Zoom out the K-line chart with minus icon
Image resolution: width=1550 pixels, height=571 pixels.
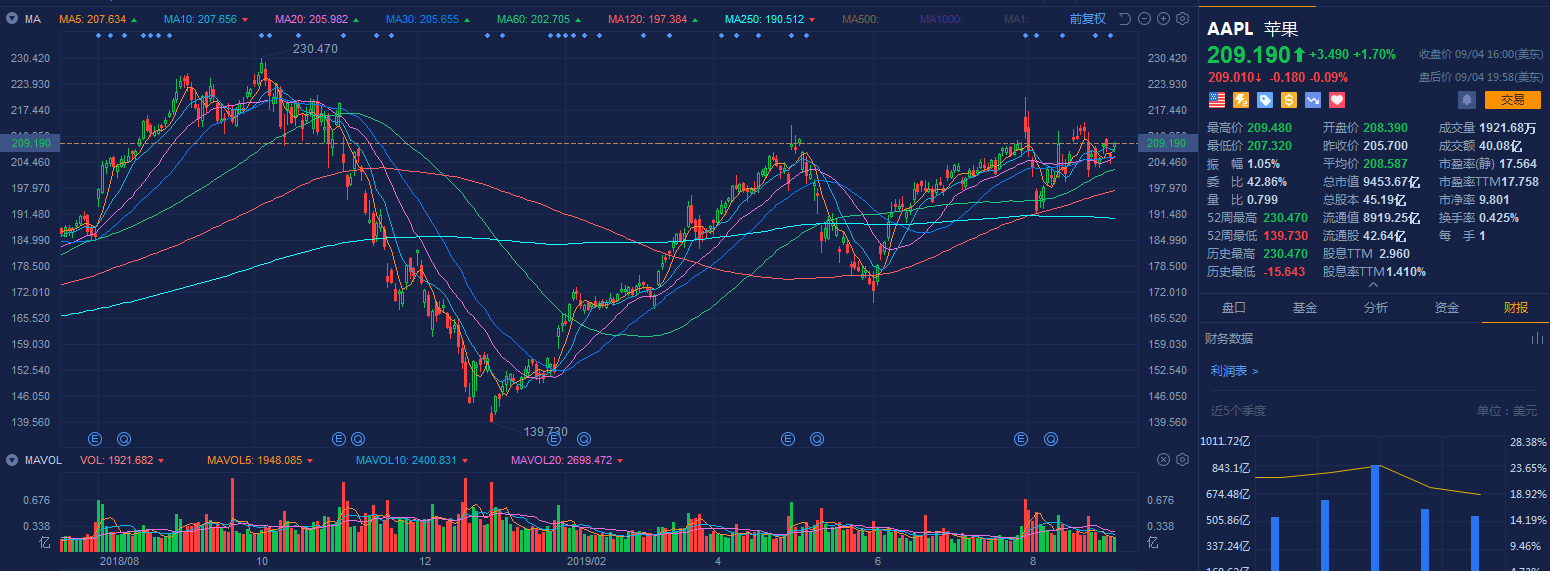click(x=1144, y=18)
